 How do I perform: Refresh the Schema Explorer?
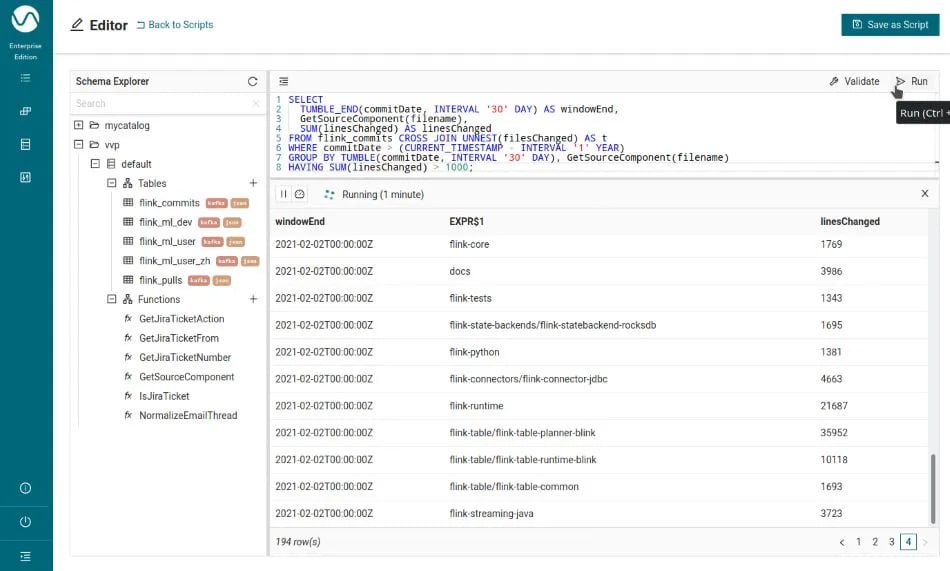(253, 81)
